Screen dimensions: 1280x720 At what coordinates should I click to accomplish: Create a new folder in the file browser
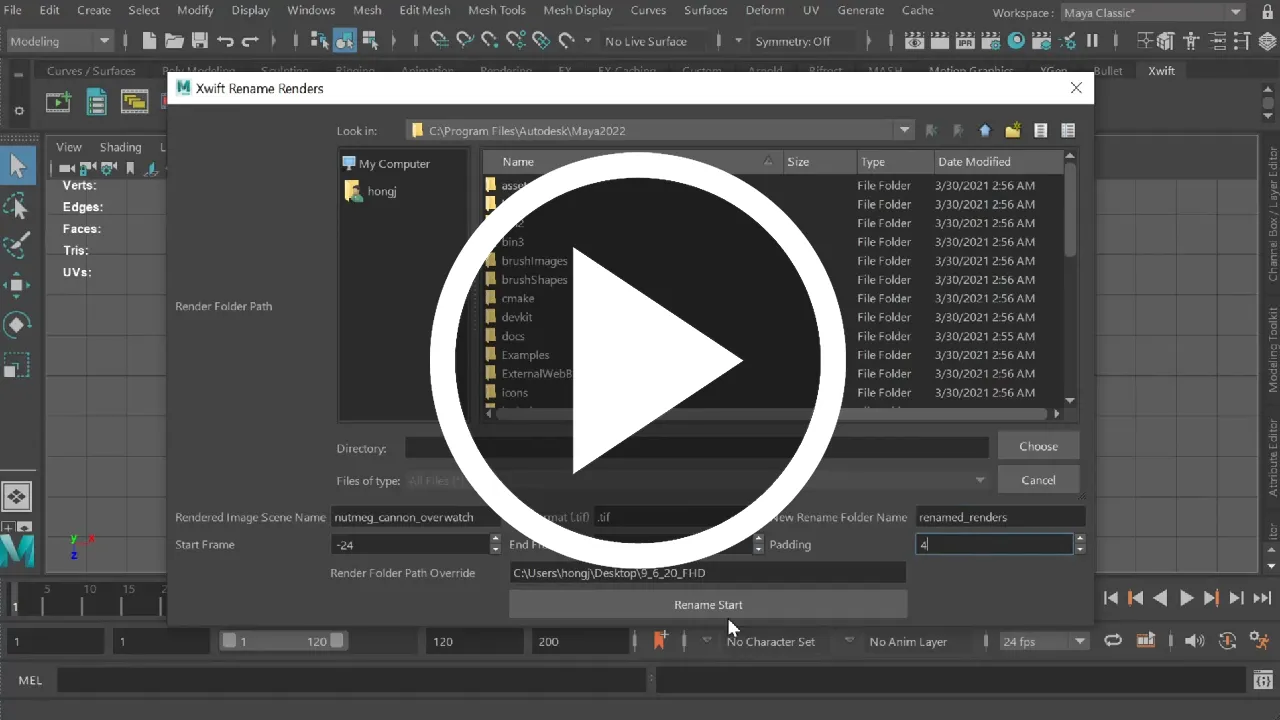1013,131
